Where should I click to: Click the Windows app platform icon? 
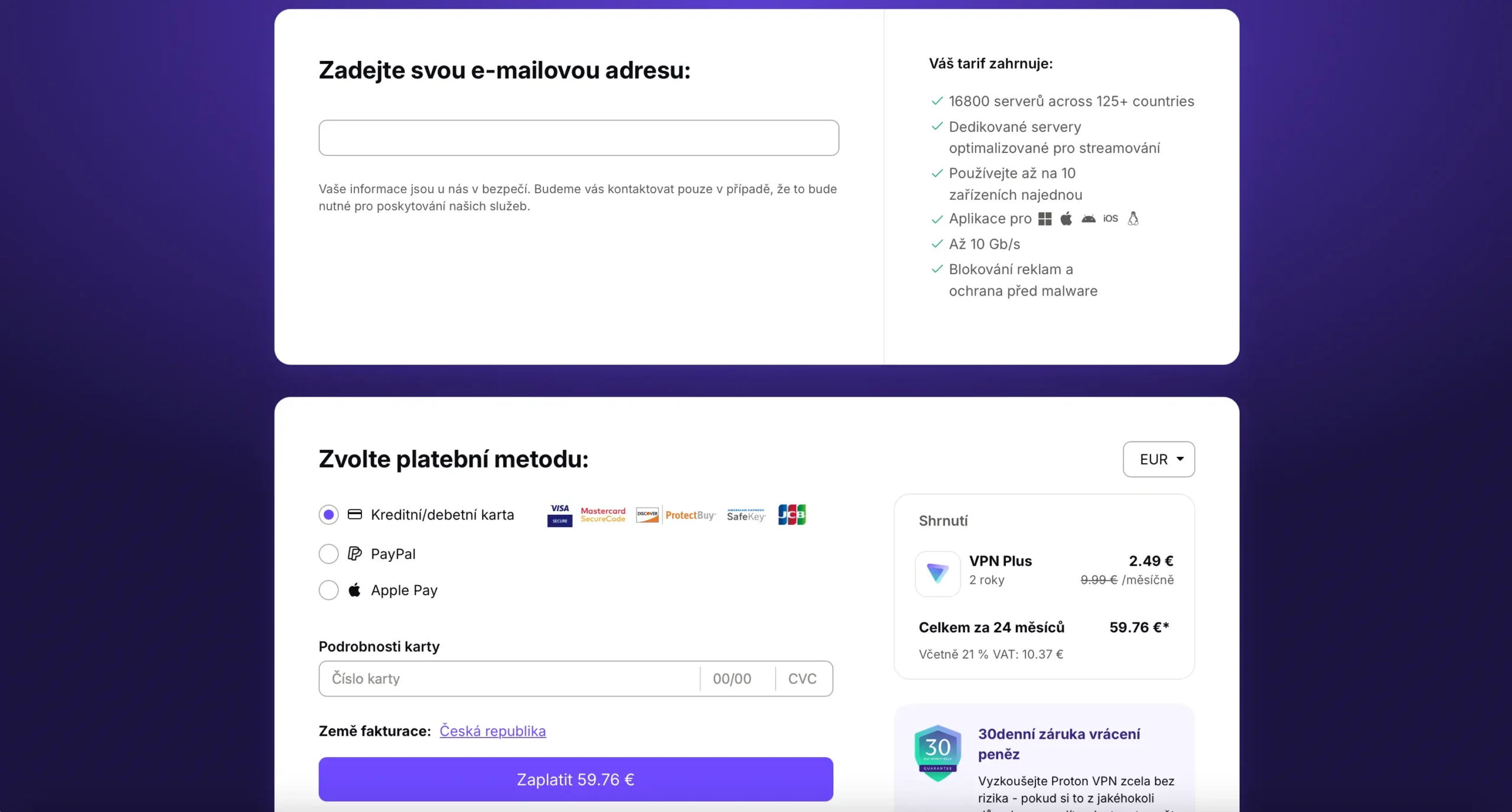(1045, 219)
